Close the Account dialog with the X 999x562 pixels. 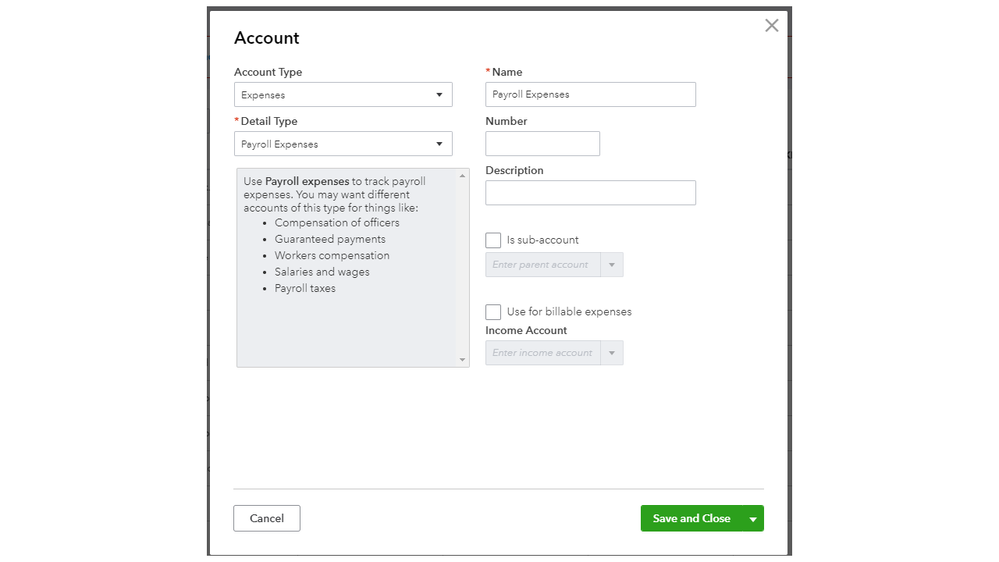tap(771, 26)
